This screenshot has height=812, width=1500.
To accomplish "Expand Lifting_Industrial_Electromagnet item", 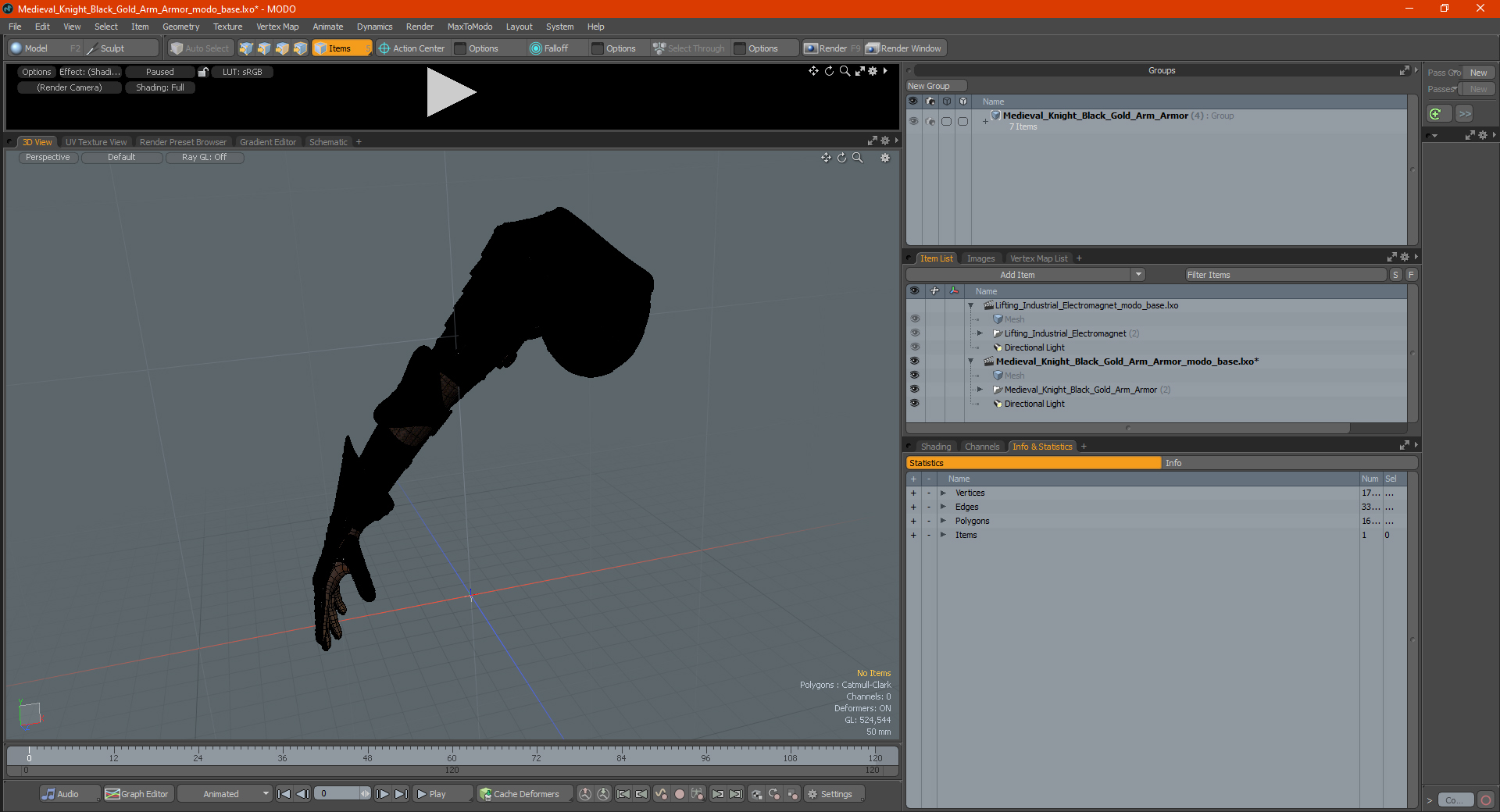I will coord(980,333).
